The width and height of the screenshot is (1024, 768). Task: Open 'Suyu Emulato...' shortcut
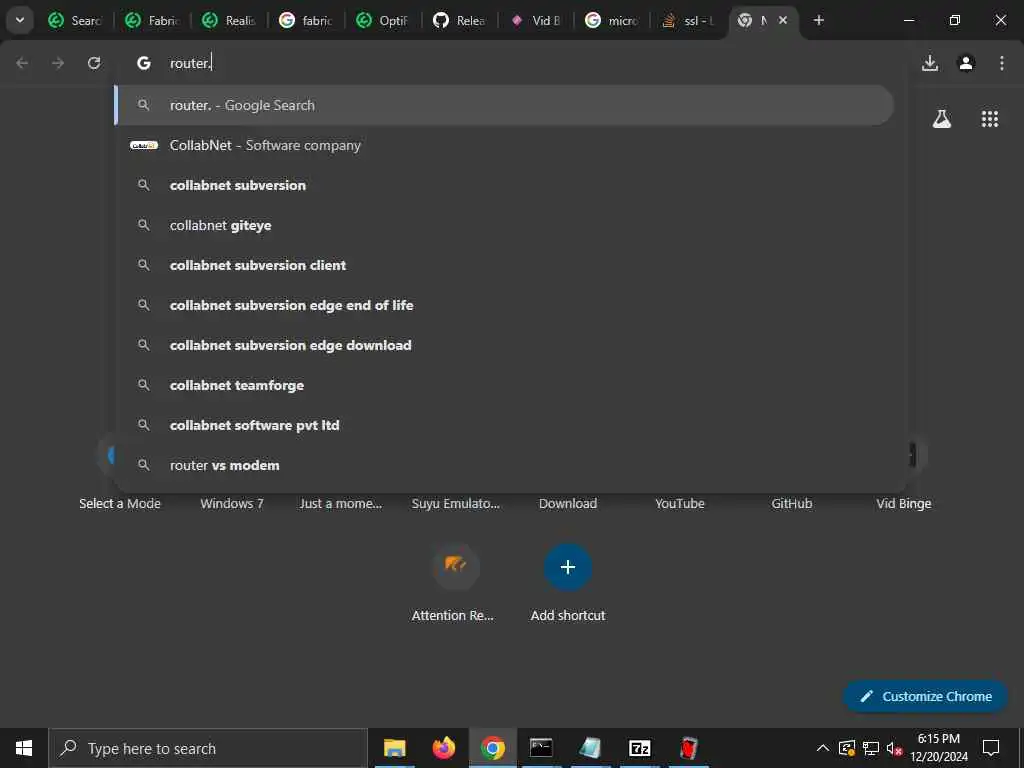tap(456, 504)
